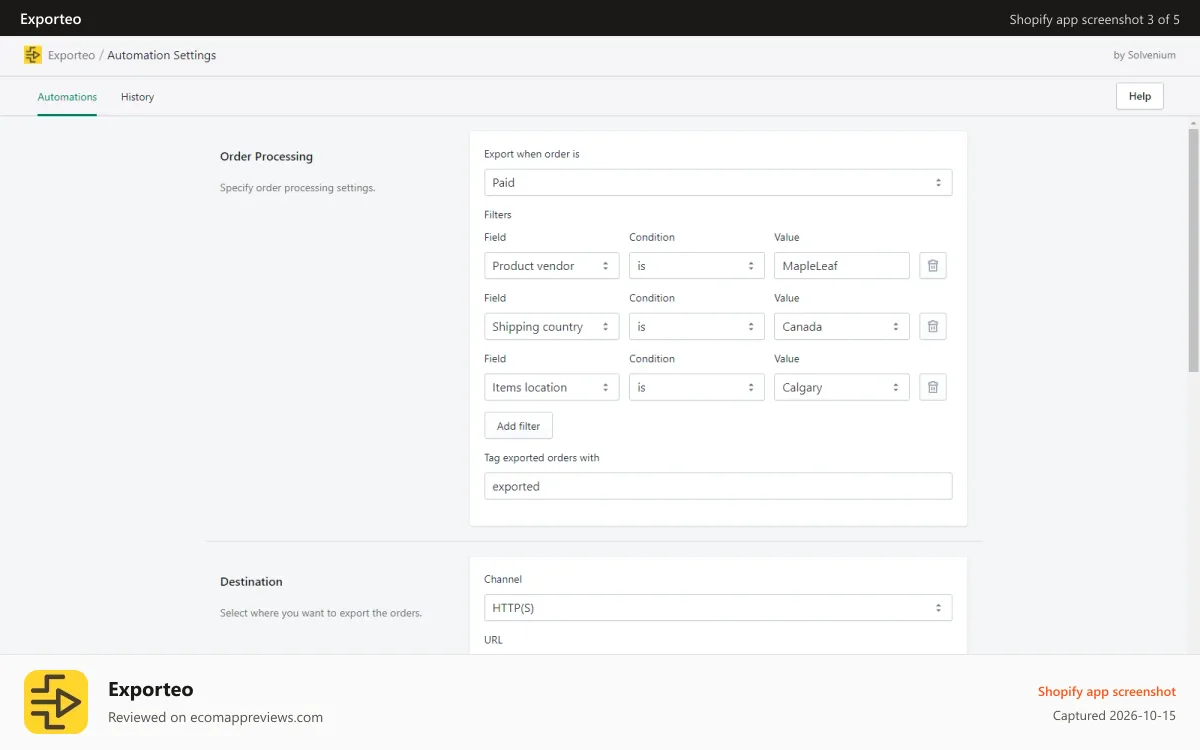Click the 'Channel' label

pos(503,579)
